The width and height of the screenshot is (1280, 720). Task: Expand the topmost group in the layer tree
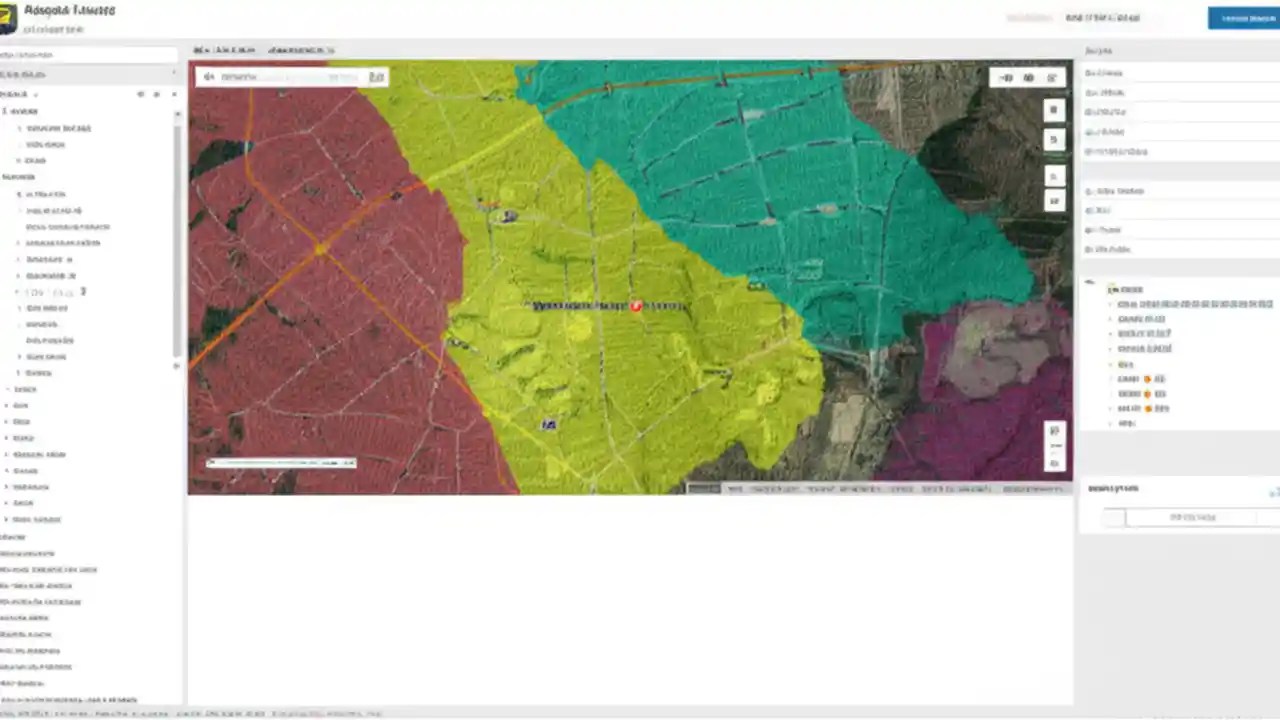tap(7, 111)
